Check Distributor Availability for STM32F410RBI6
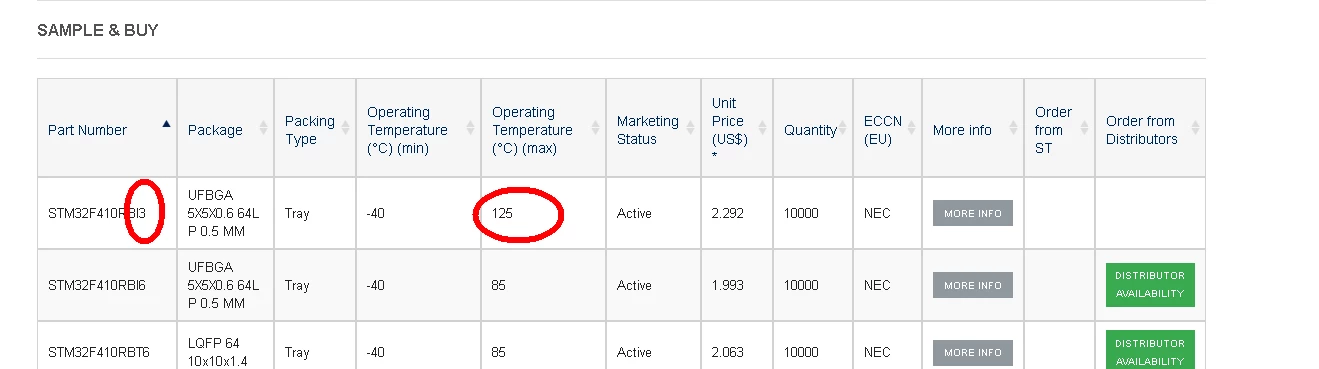This screenshot has width=1319, height=369. 1150,285
